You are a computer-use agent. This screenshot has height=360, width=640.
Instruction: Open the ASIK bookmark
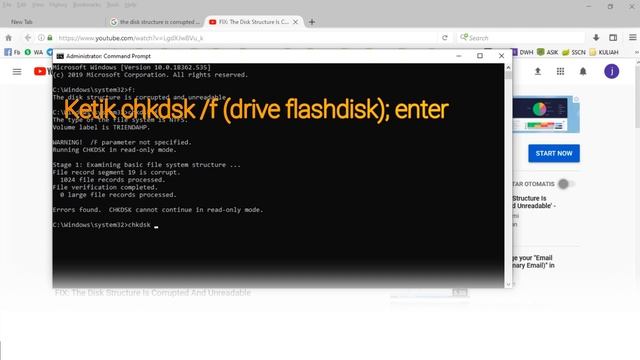click(548, 52)
